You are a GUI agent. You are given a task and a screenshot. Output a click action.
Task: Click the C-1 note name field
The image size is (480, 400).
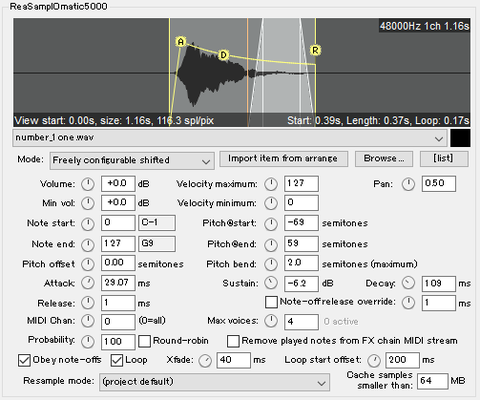pos(157,223)
